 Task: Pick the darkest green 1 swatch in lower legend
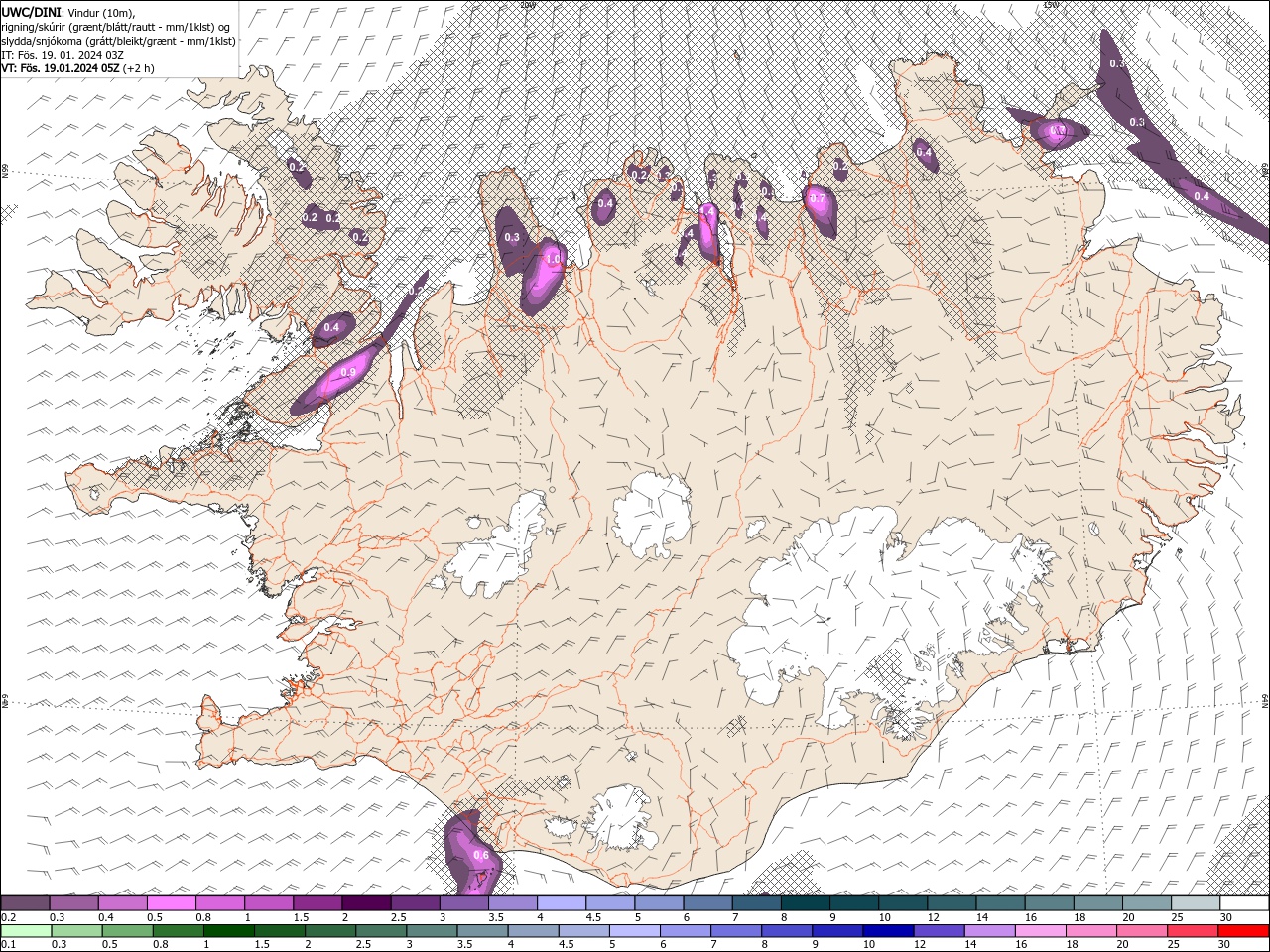pyautogui.click(x=228, y=931)
